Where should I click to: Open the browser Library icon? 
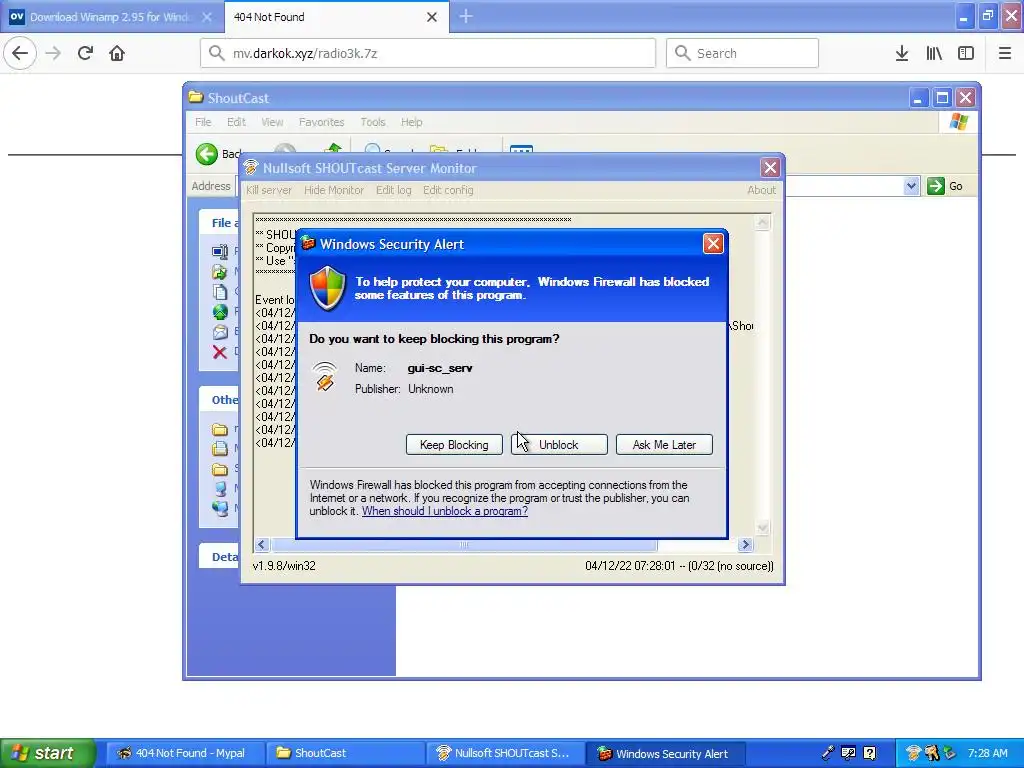[x=934, y=53]
